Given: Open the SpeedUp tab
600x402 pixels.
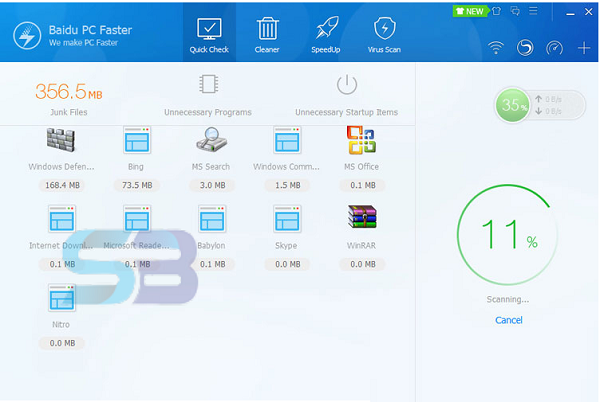Looking at the screenshot, I should pyautogui.click(x=326, y=35).
